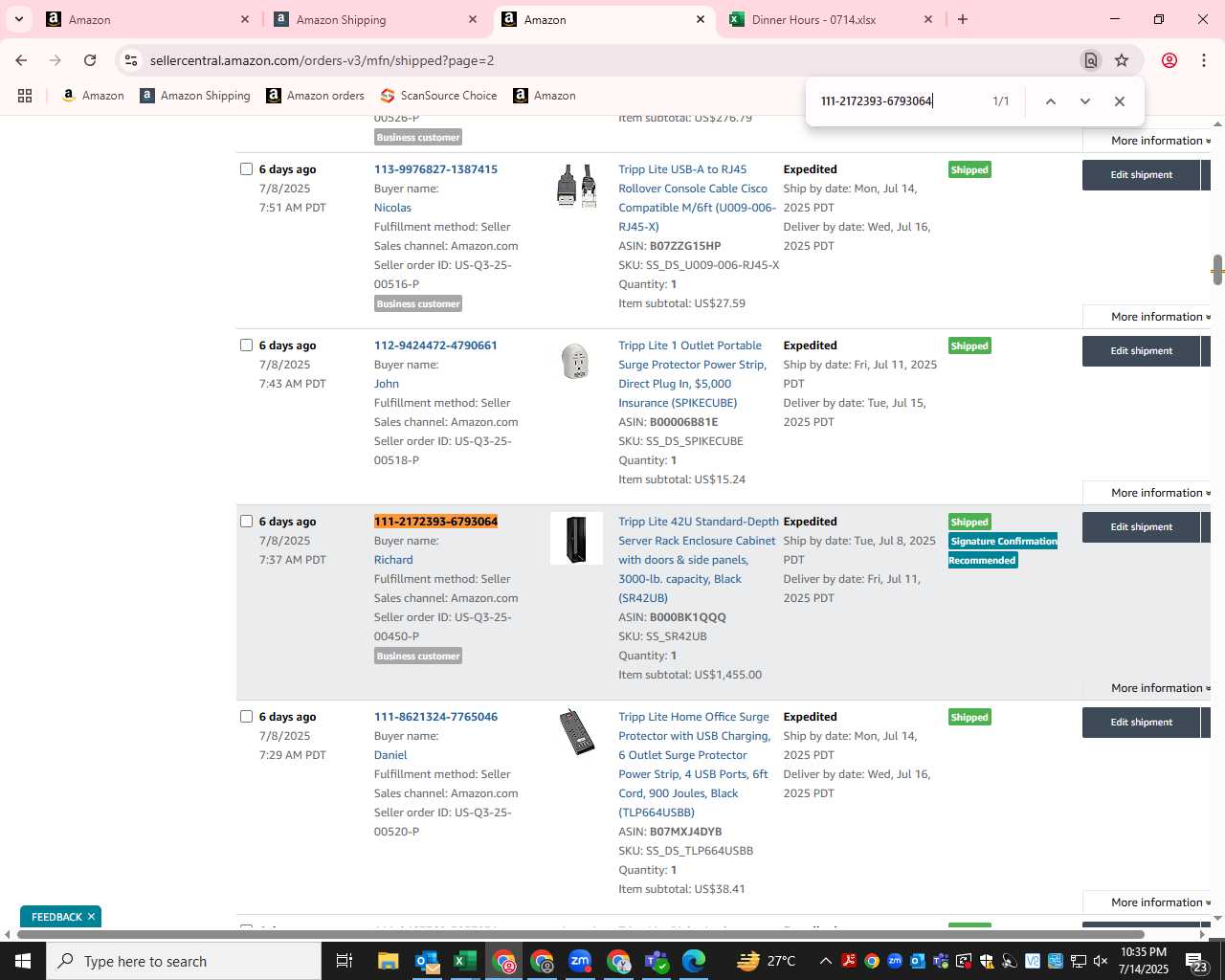Viewport: 1225px width, 980px height.
Task: Expand More information above the Nicolas order
Action: point(1160,141)
